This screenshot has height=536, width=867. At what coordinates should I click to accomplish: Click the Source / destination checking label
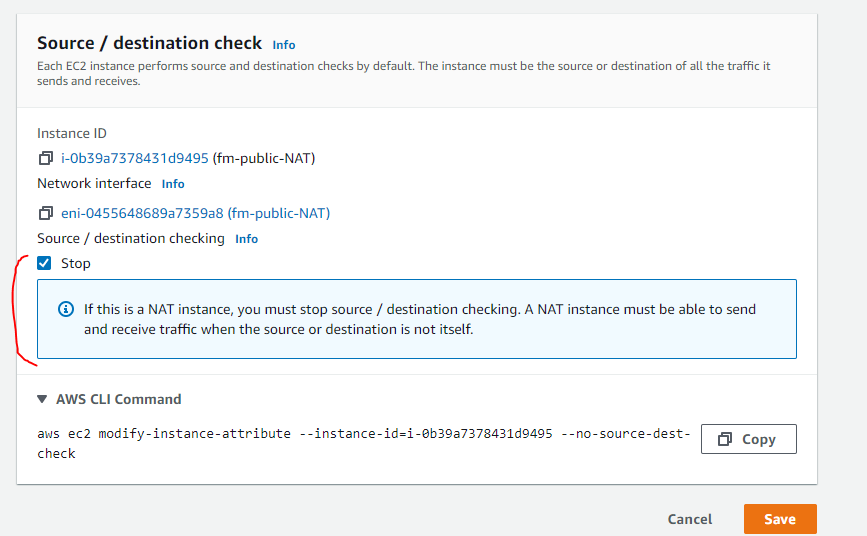point(131,239)
